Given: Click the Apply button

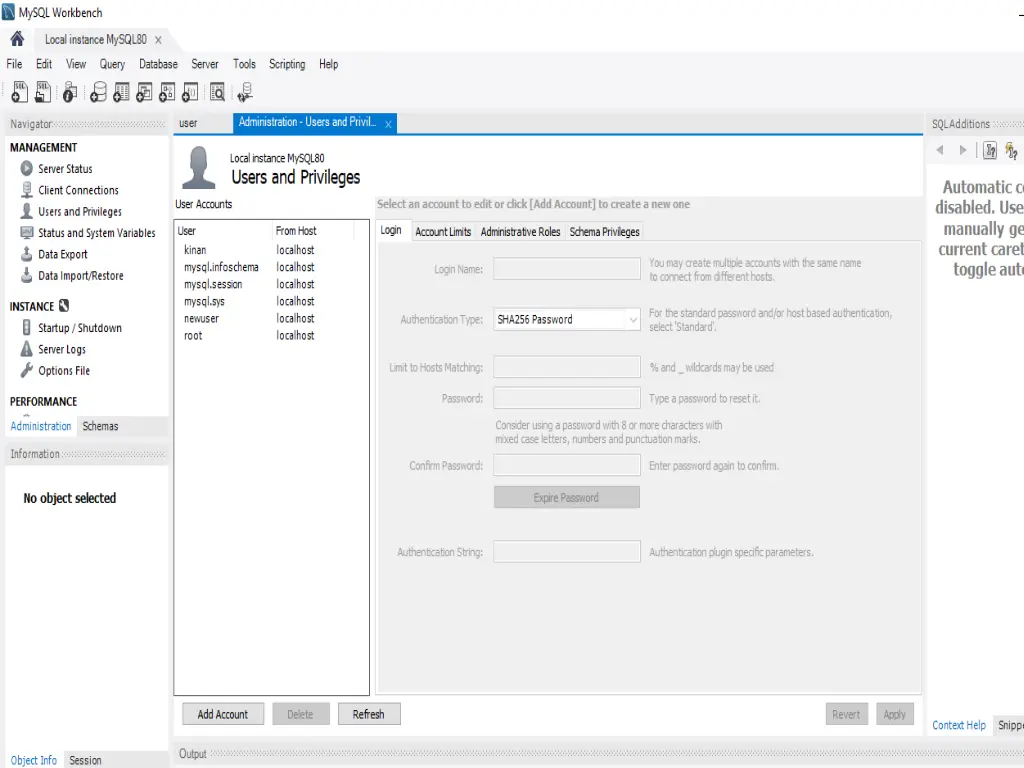Looking at the screenshot, I should tap(894, 714).
